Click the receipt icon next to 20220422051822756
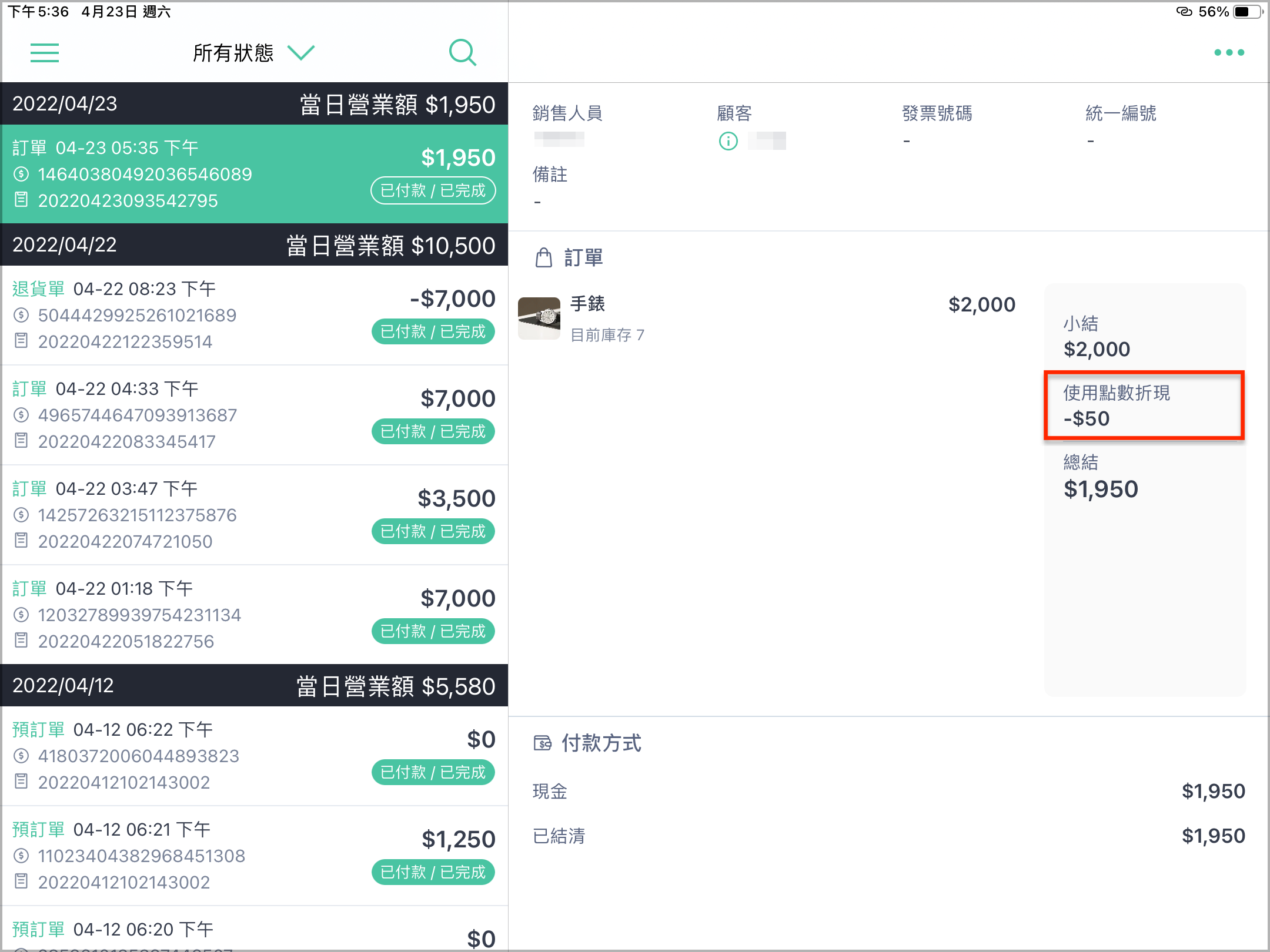 coord(21,641)
